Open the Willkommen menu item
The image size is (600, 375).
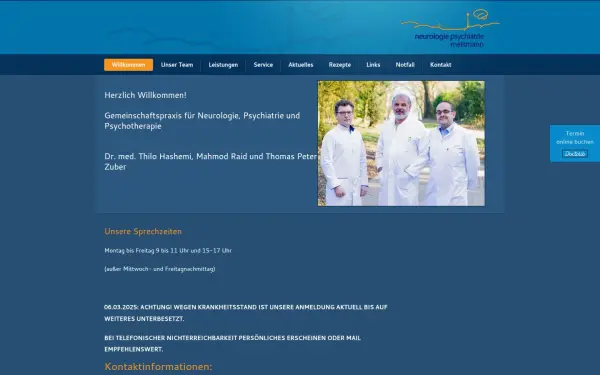(129, 65)
